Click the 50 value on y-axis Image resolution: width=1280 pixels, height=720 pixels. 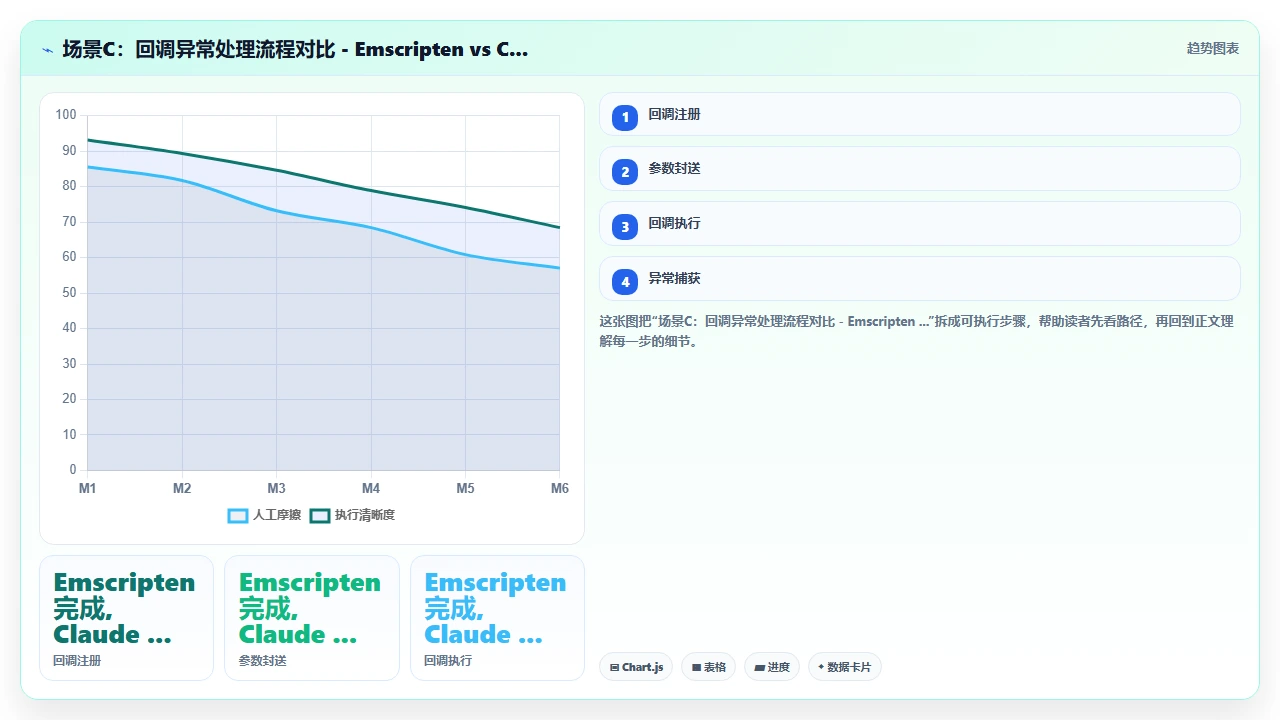(x=69, y=292)
